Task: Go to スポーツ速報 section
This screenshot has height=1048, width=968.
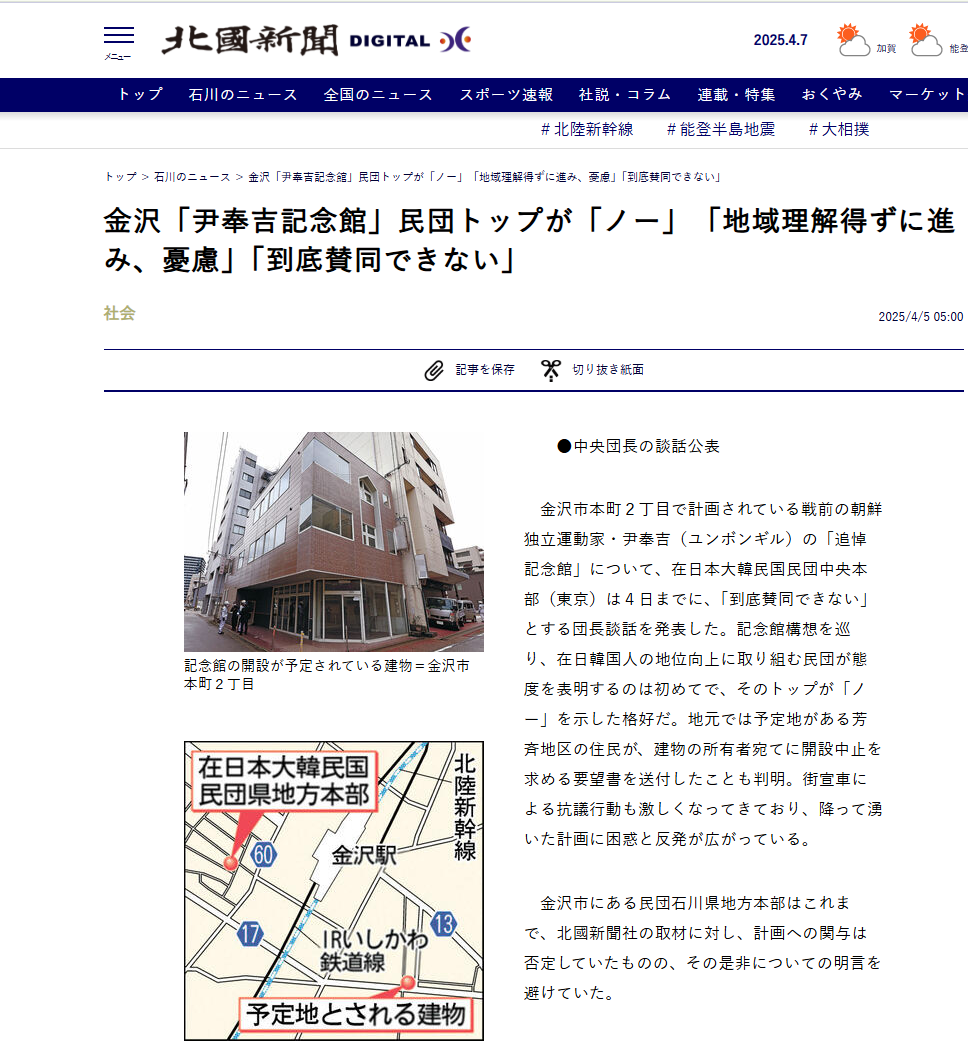Action: pyautogui.click(x=506, y=95)
